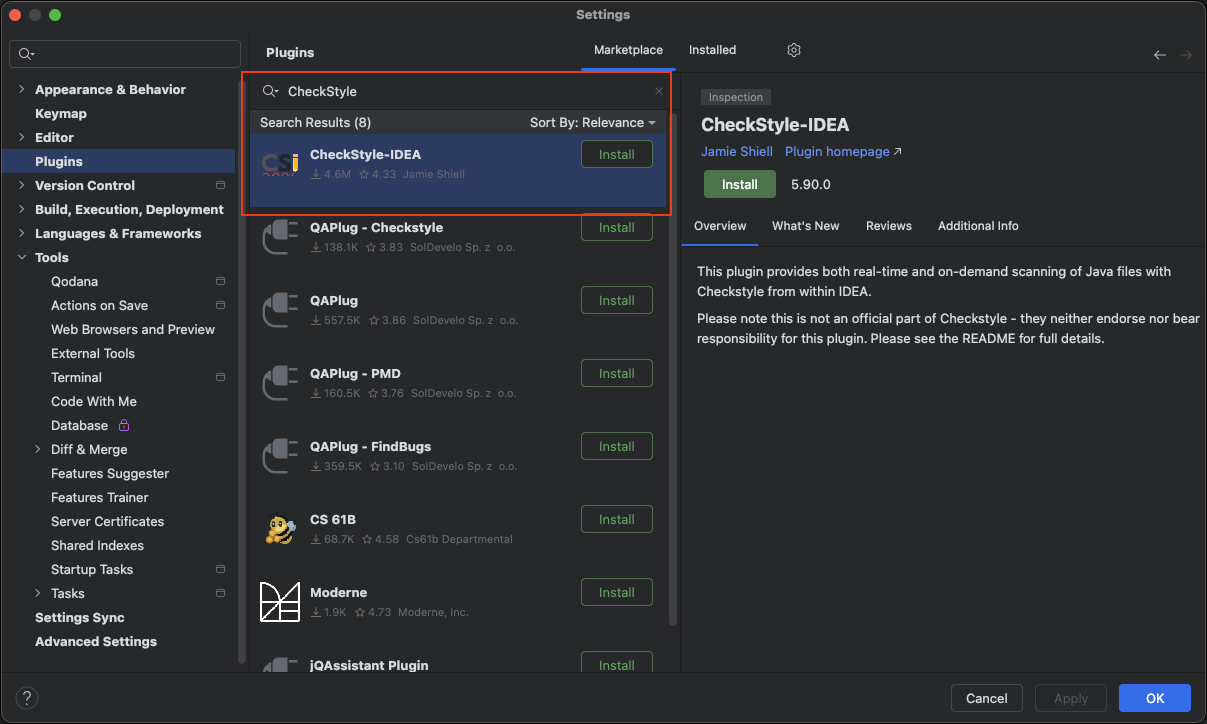Expand the Diff & Merge node
The width and height of the screenshot is (1207, 724).
pos(38,449)
